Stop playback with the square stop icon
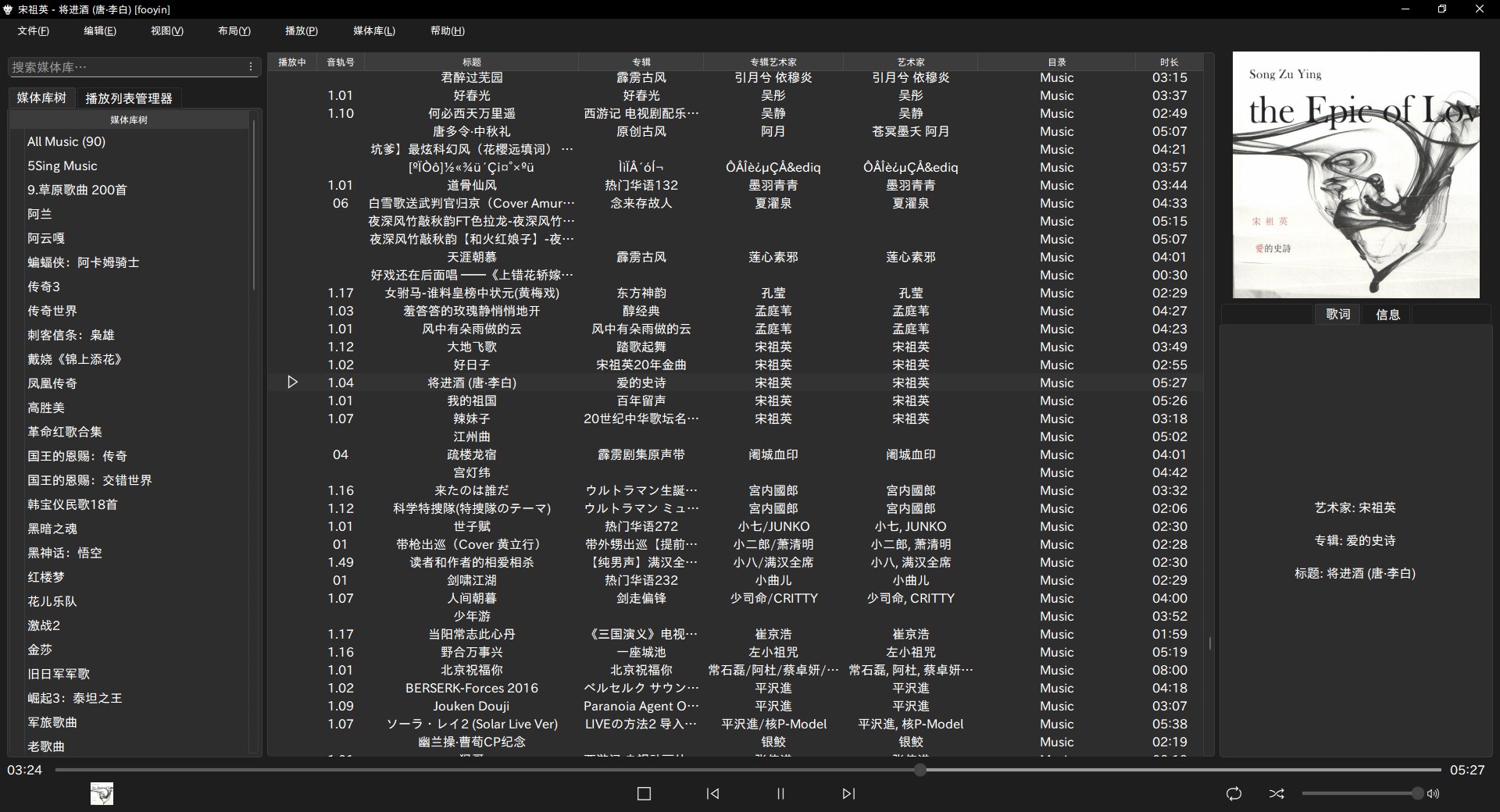The image size is (1500, 812). tap(643, 793)
